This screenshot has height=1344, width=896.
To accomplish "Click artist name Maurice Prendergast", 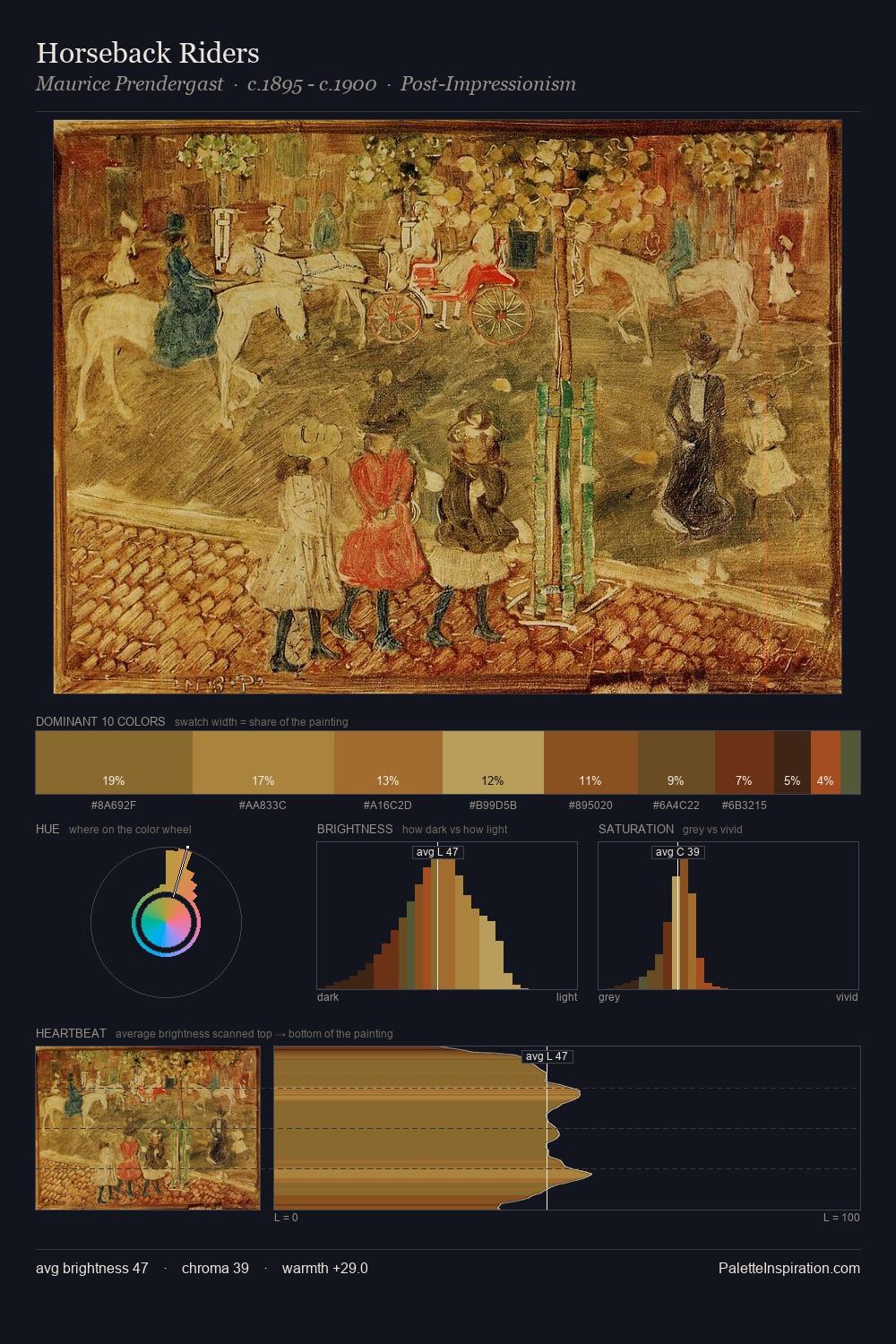I will pyautogui.click(x=129, y=84).
